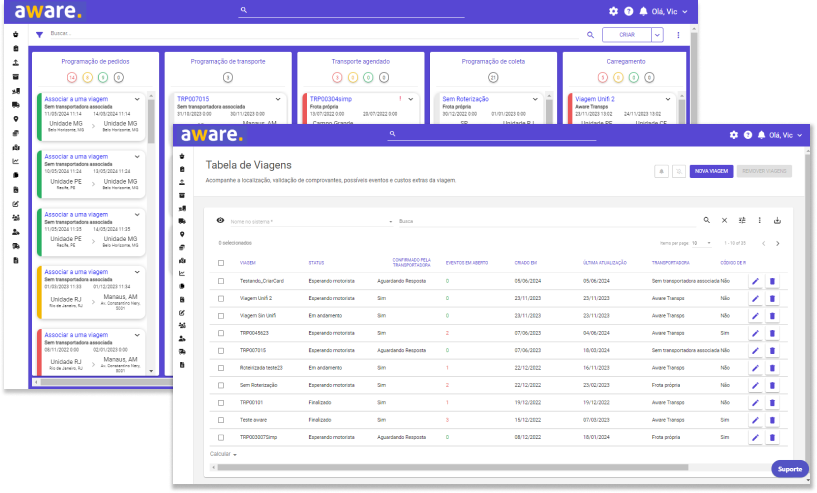Open the filter funnel in the kanban window
The height and width of the screenshot is (493, 817).
pos(39,35)
